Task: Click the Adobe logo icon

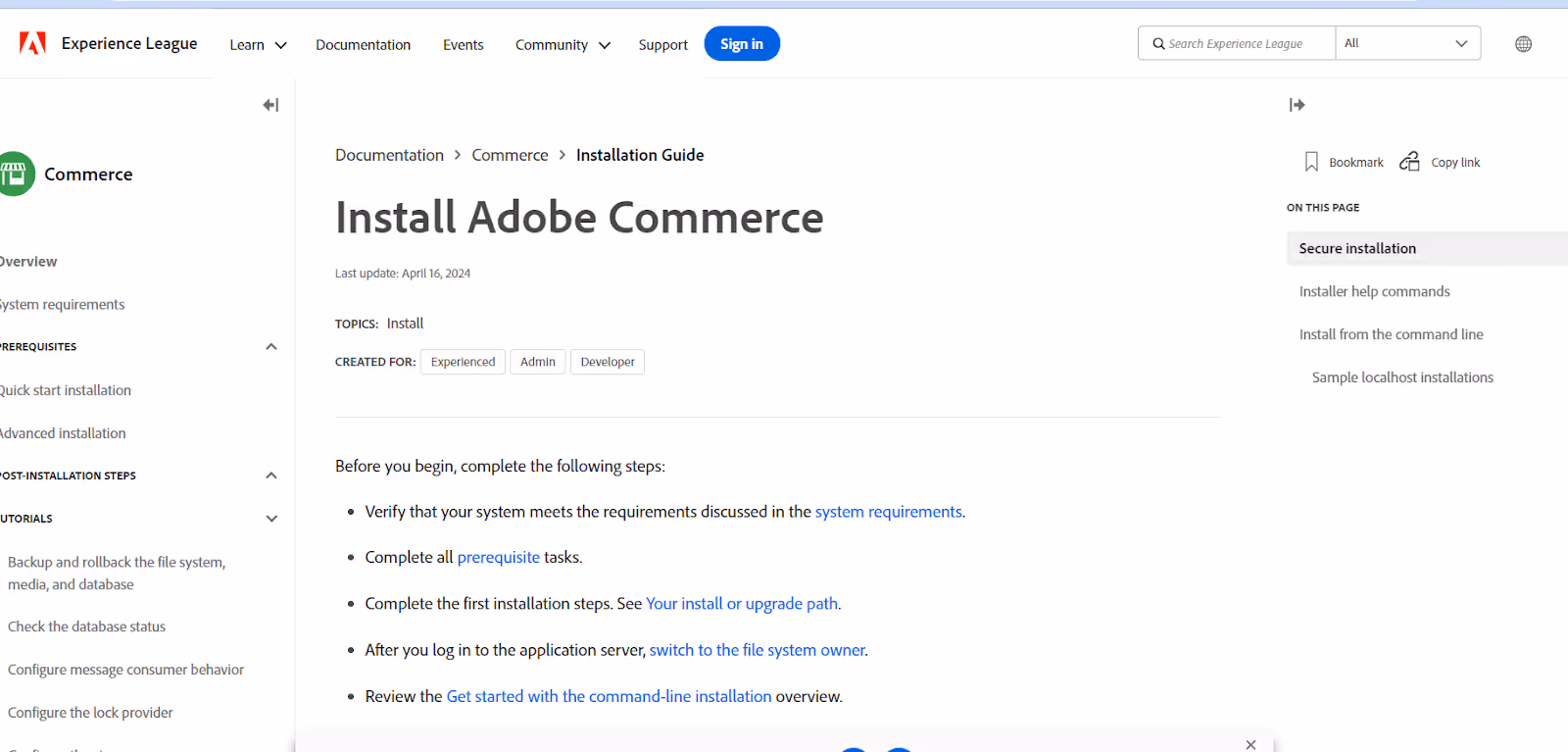Action: tap(32, 43)
